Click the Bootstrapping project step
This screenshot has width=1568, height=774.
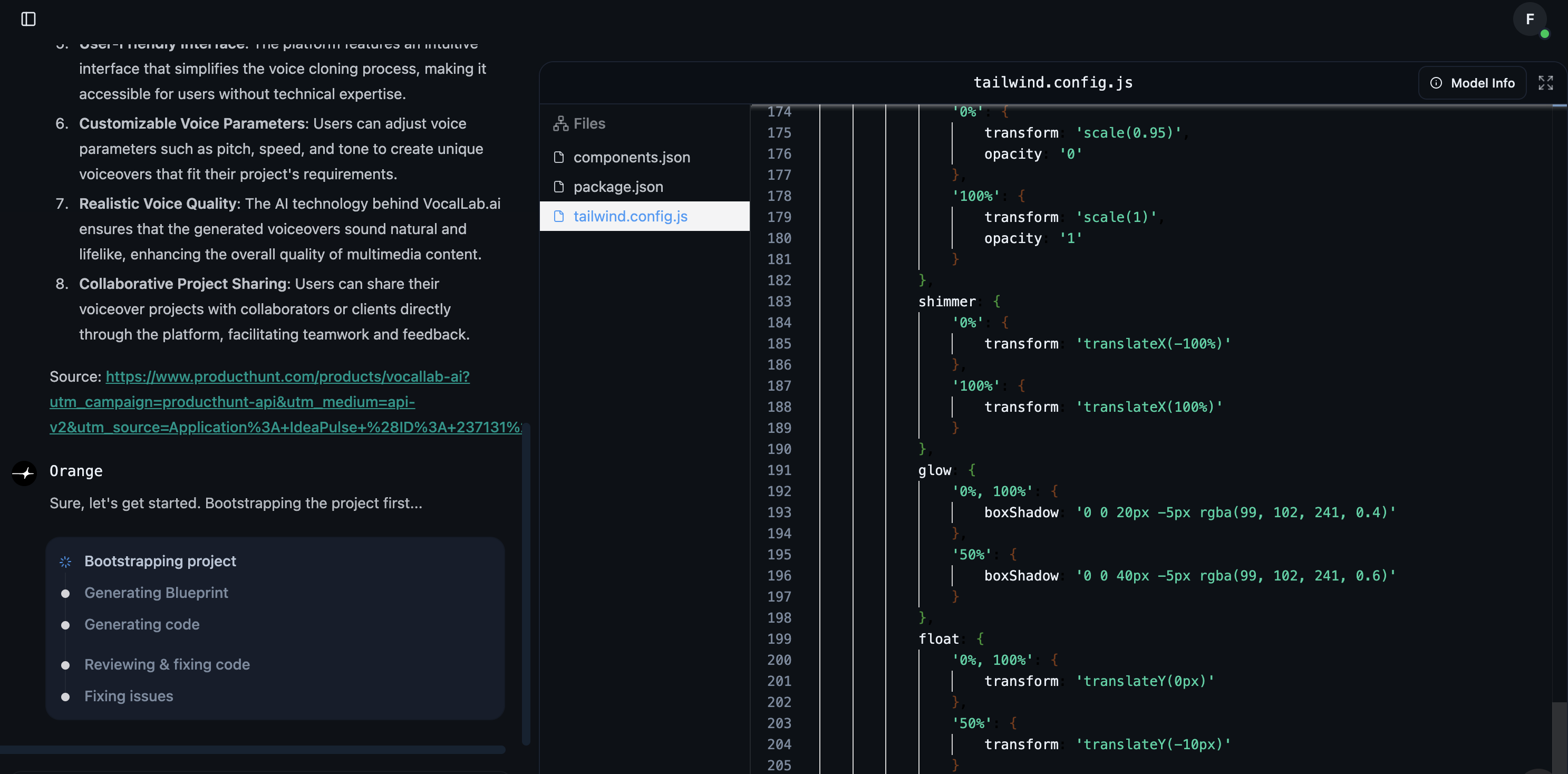click(160, 561)
